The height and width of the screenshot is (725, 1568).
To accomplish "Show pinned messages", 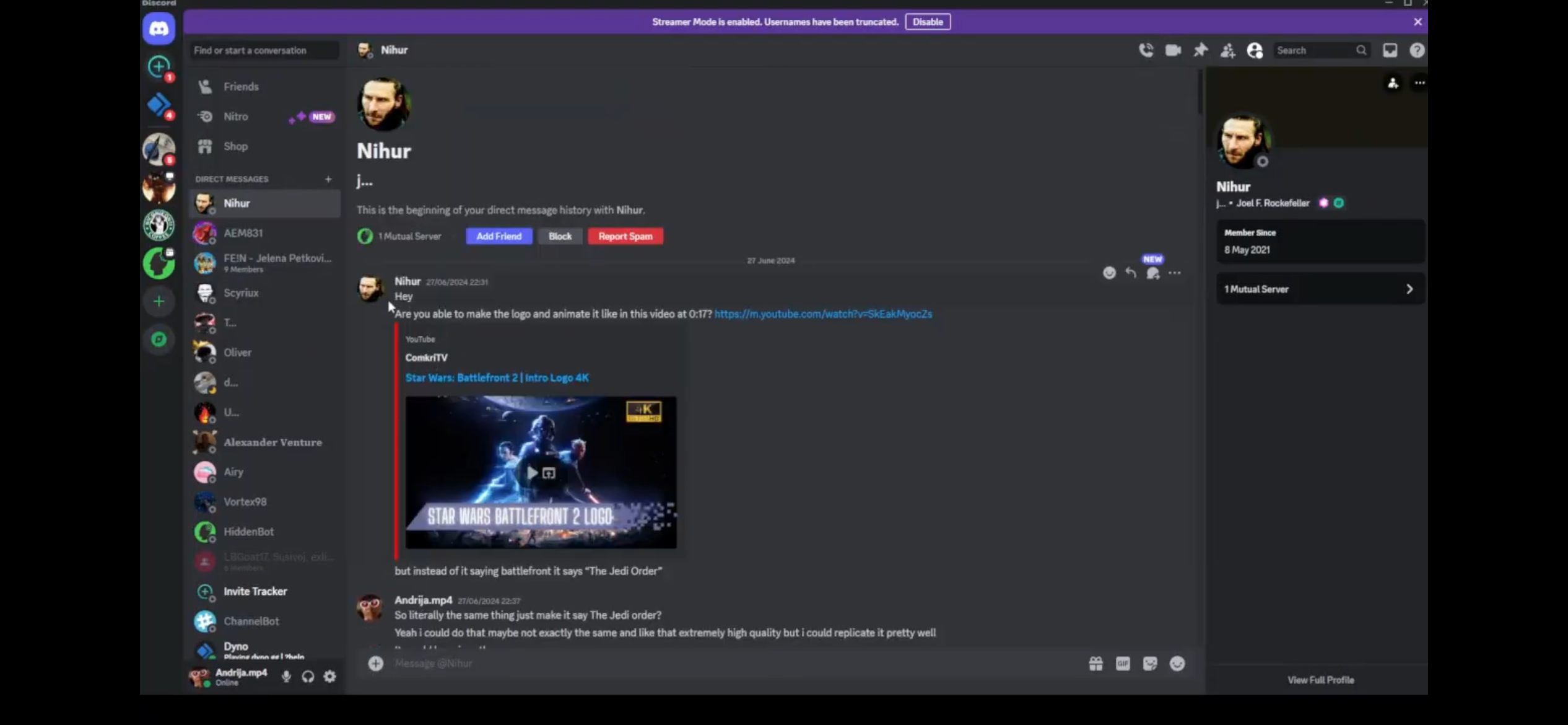I will pos(1200,50).
